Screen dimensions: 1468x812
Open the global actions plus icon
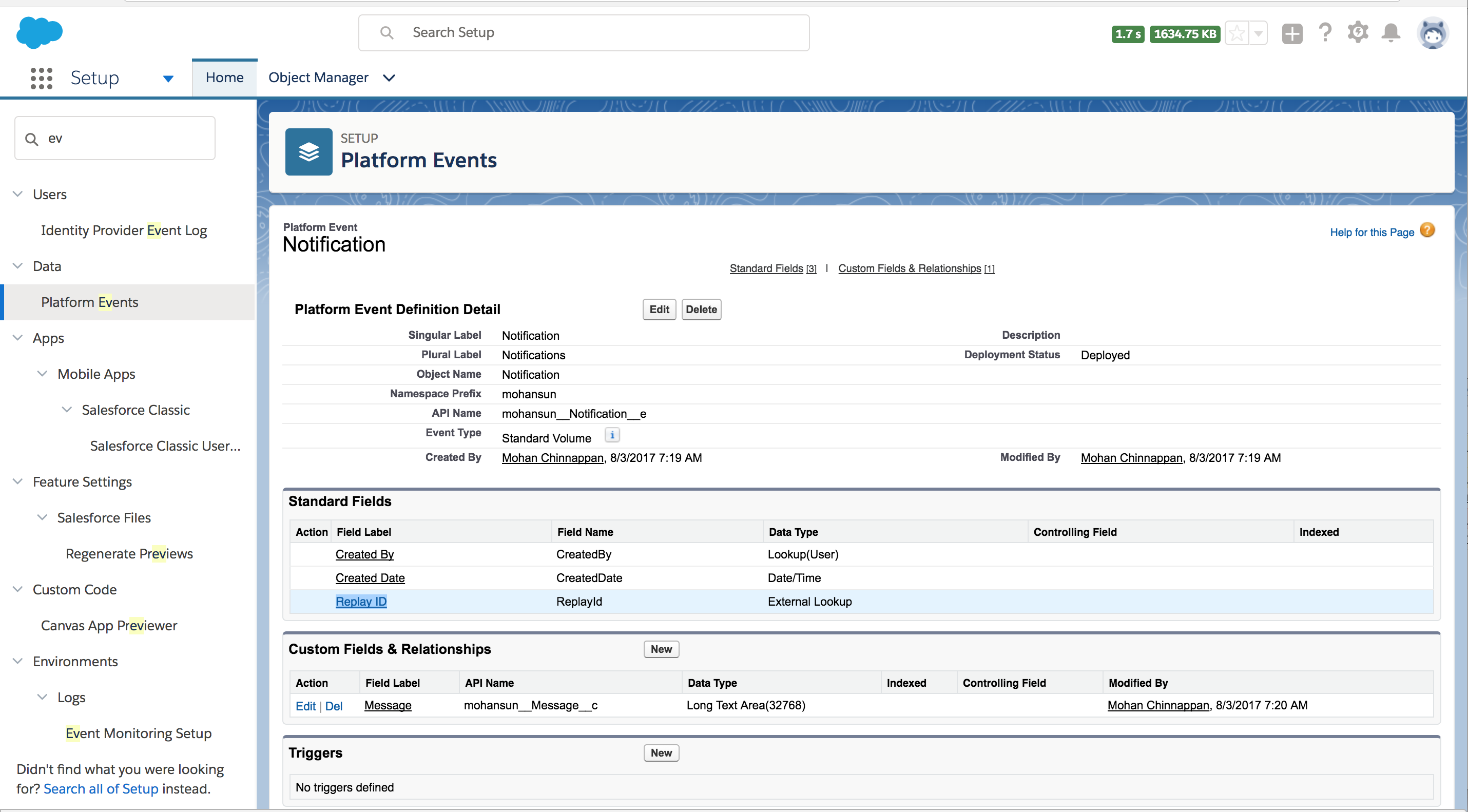point(1292,34)
